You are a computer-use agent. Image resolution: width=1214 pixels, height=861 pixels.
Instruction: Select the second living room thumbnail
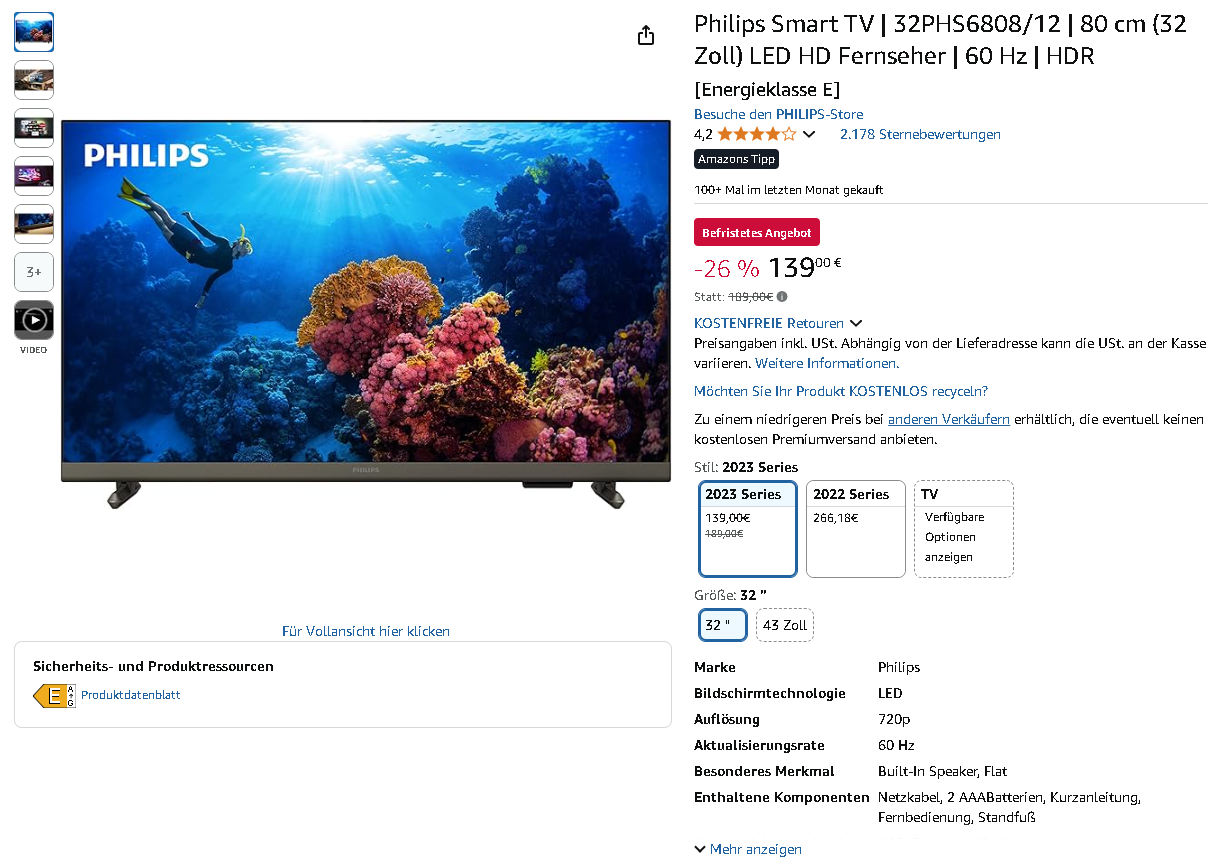tap(34, 80)
